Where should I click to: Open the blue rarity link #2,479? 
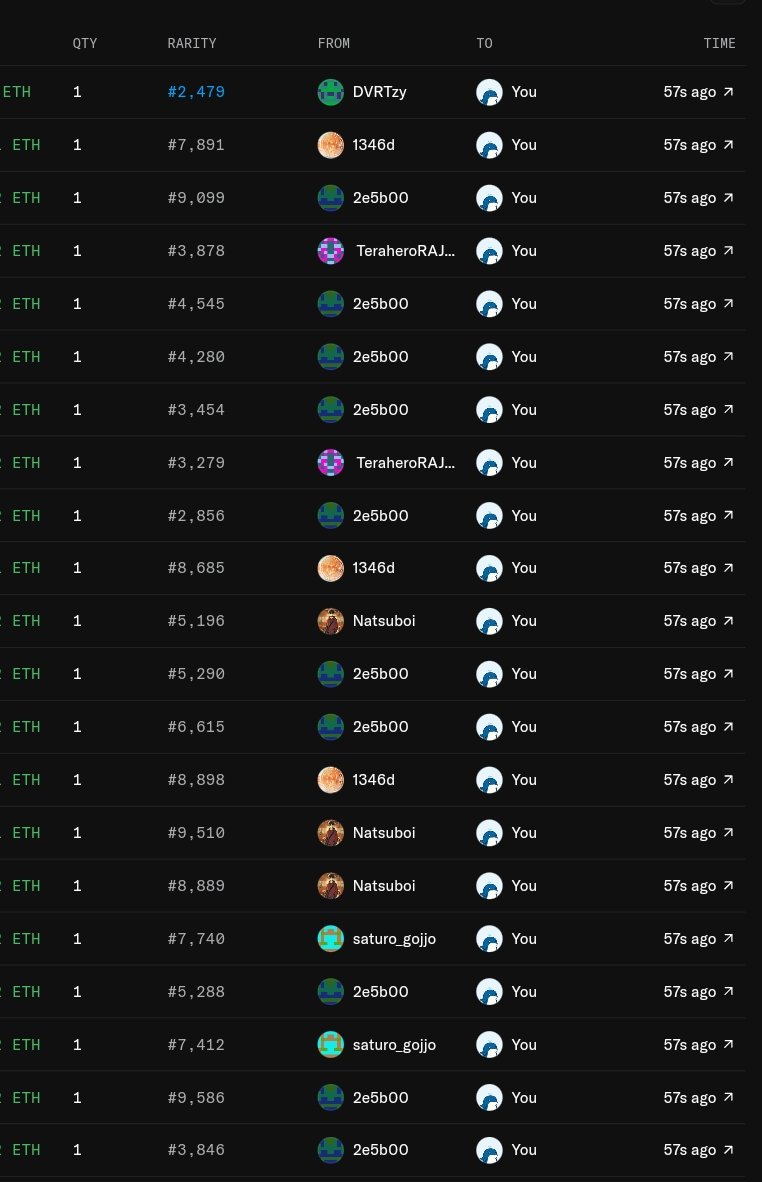click(196, 92)
